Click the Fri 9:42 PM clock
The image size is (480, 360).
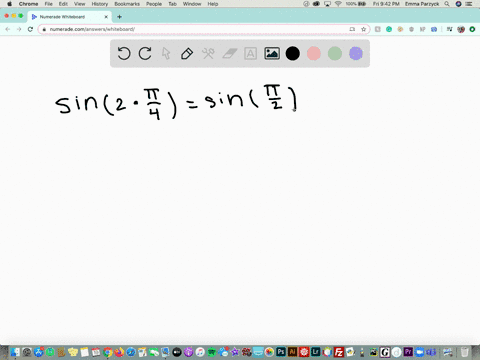[x=386, y=4]
